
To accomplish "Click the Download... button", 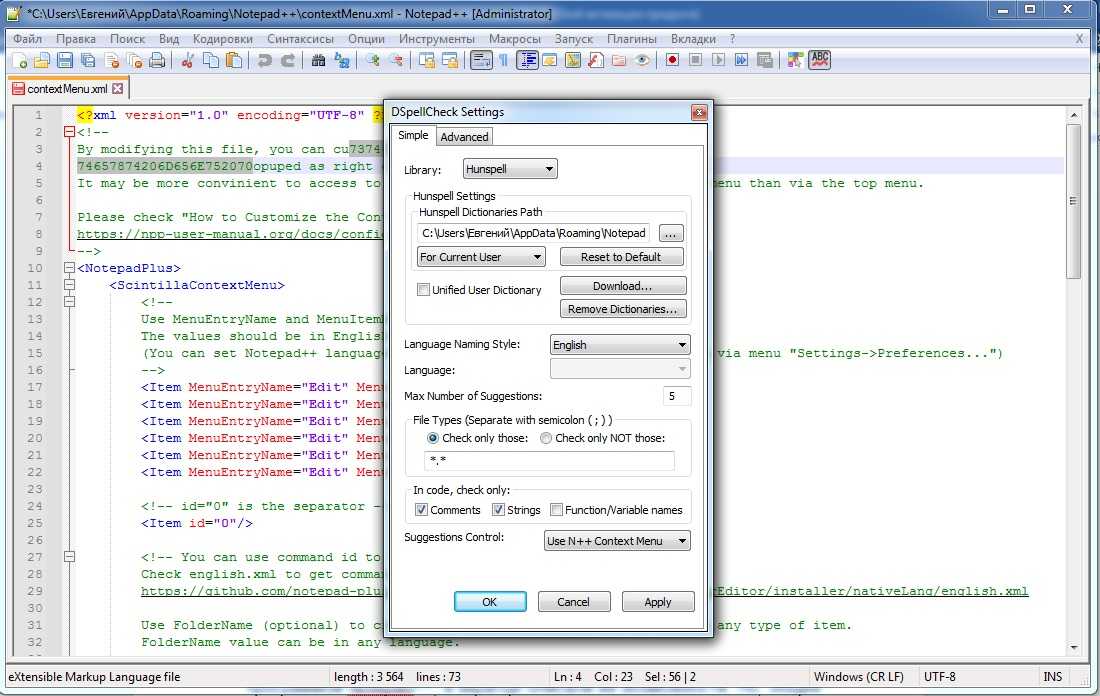I will [622, 286].
